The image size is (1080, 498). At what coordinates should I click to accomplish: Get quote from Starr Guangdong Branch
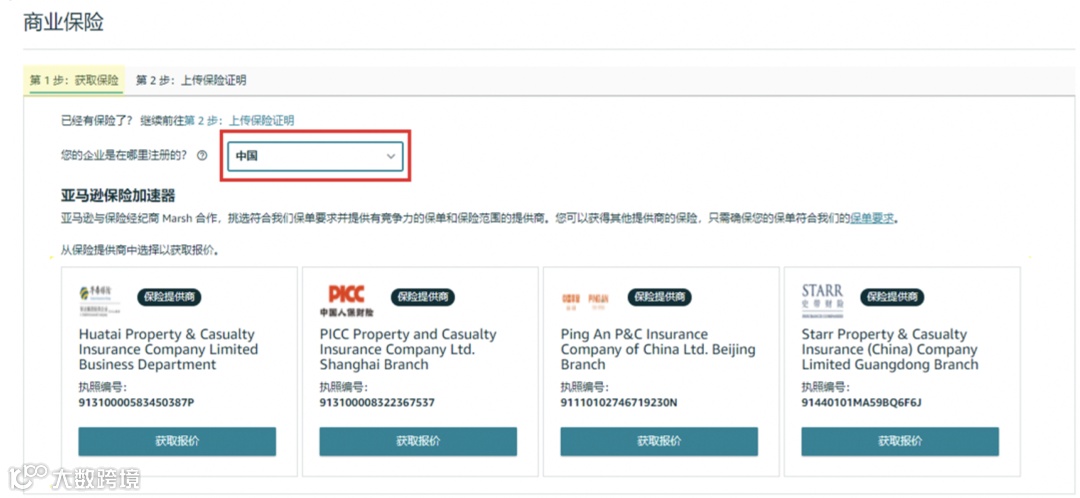[900, 442]
